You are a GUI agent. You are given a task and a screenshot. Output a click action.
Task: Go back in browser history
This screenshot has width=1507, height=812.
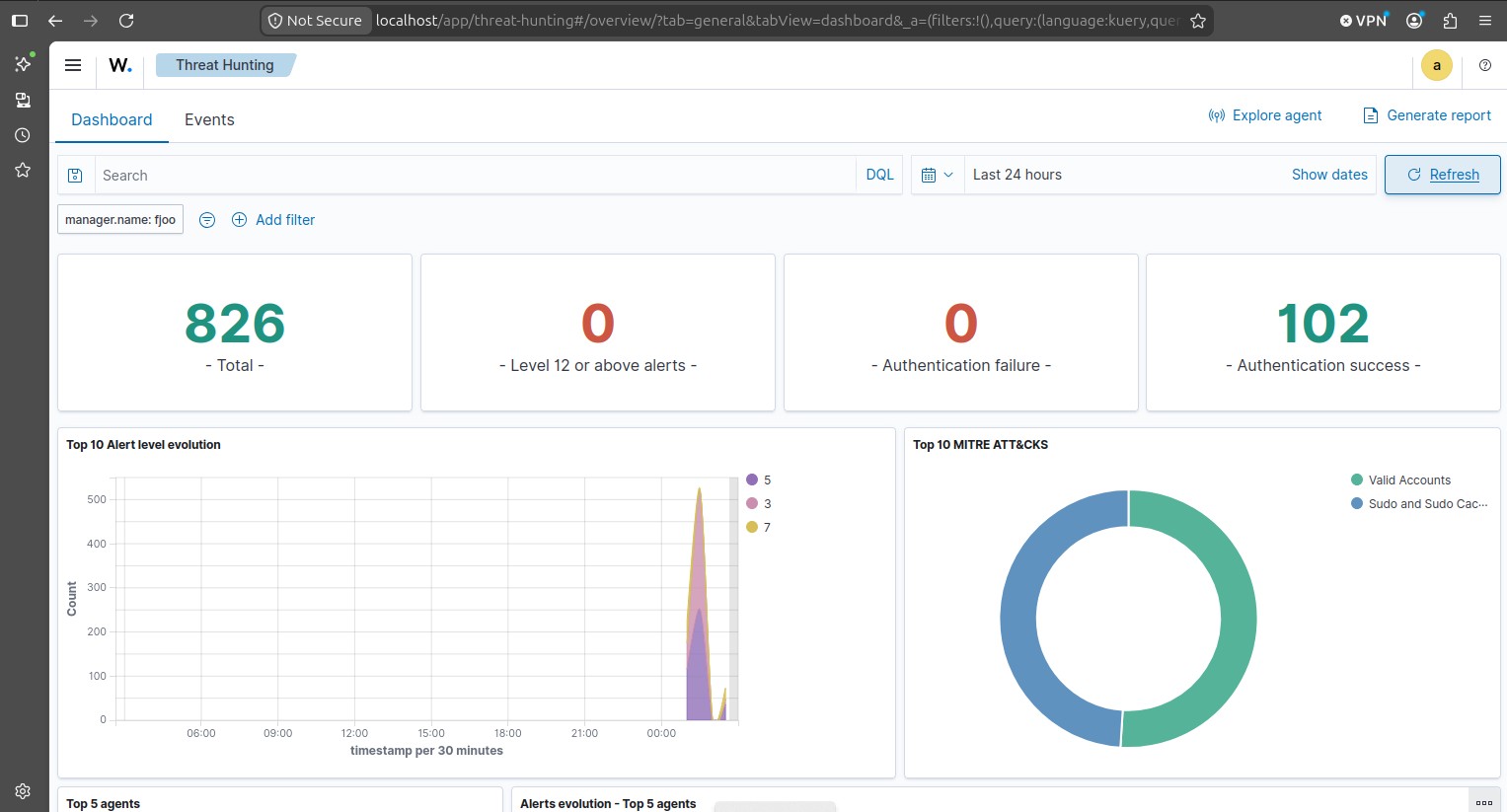(55, 21)
